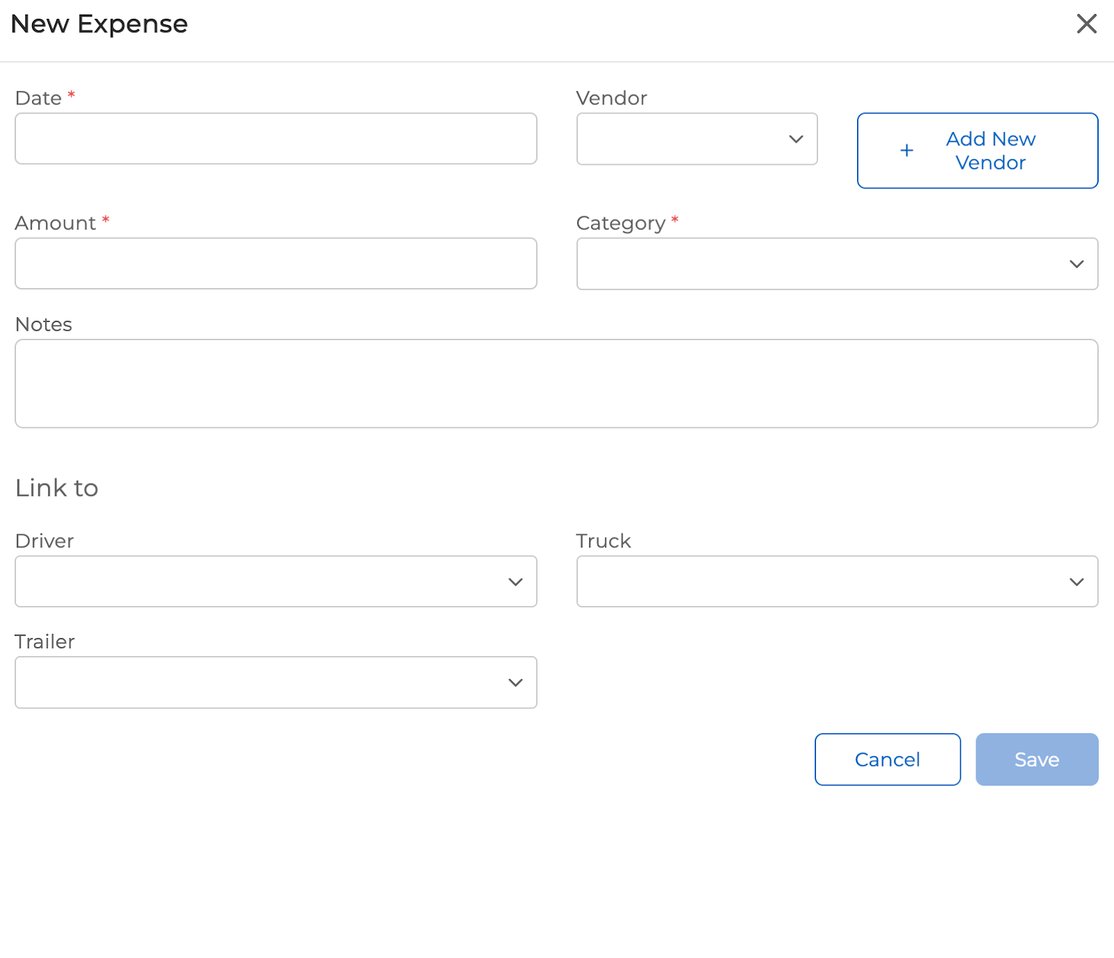Viewport: 1114px width, 958px height.
Task: Click the Cancel button
Action: tap(887, 759)
